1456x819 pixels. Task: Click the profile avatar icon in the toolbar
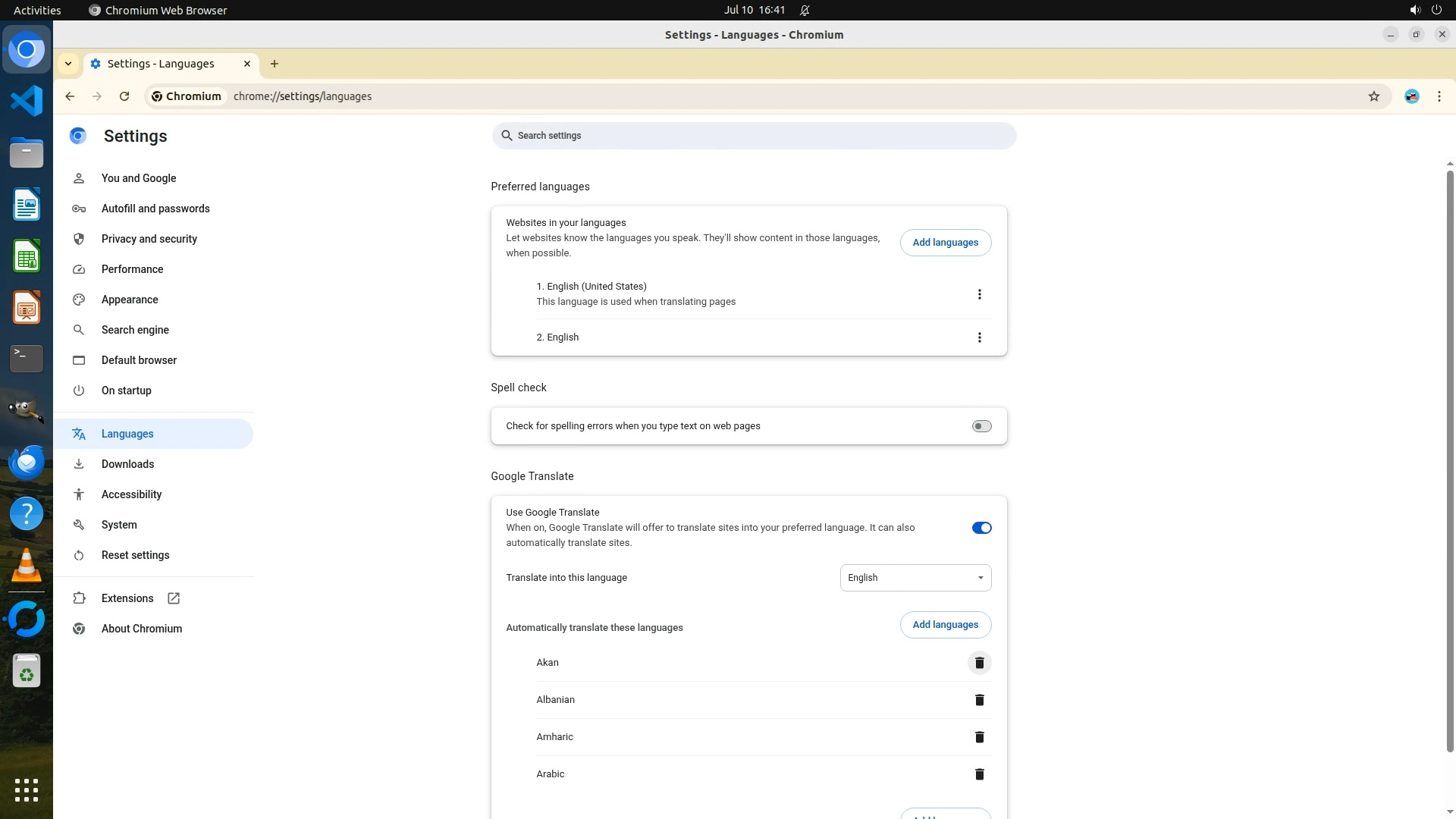coord(1411,96)
